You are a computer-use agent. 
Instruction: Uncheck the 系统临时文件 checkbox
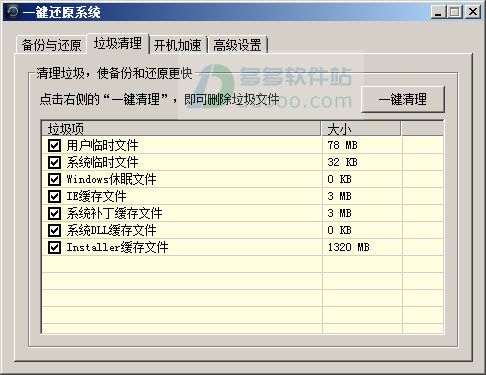pos(54,162)
